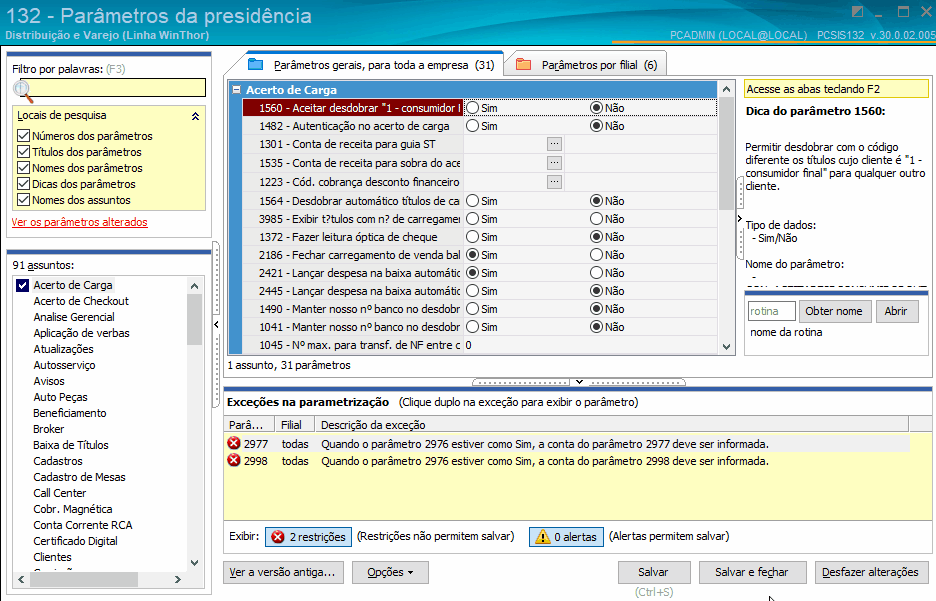
Task: Click the window resize-mode icon in title bar
Action: tap(857, 12)
